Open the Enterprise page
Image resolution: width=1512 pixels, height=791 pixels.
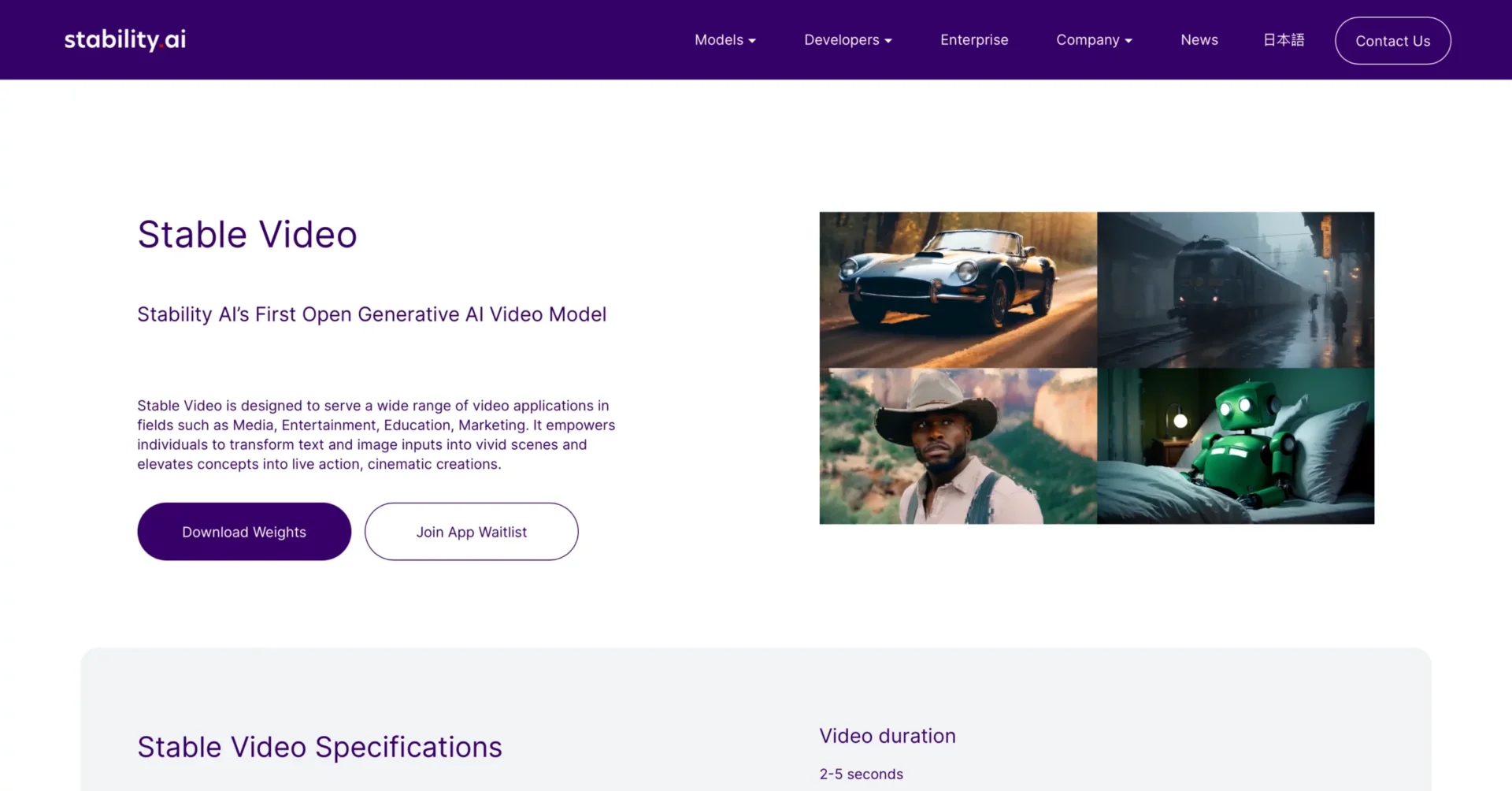(974, 40)
